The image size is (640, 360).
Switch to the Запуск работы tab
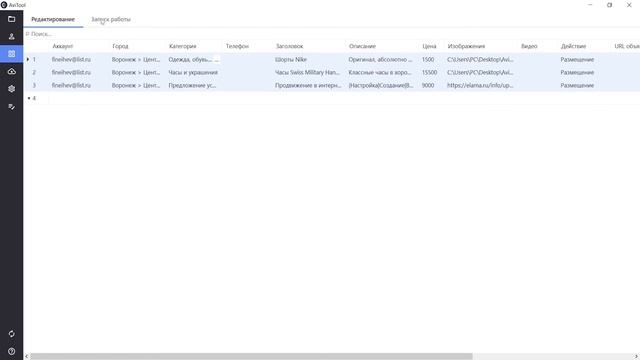pyautogui.click(x=111, y=19)
